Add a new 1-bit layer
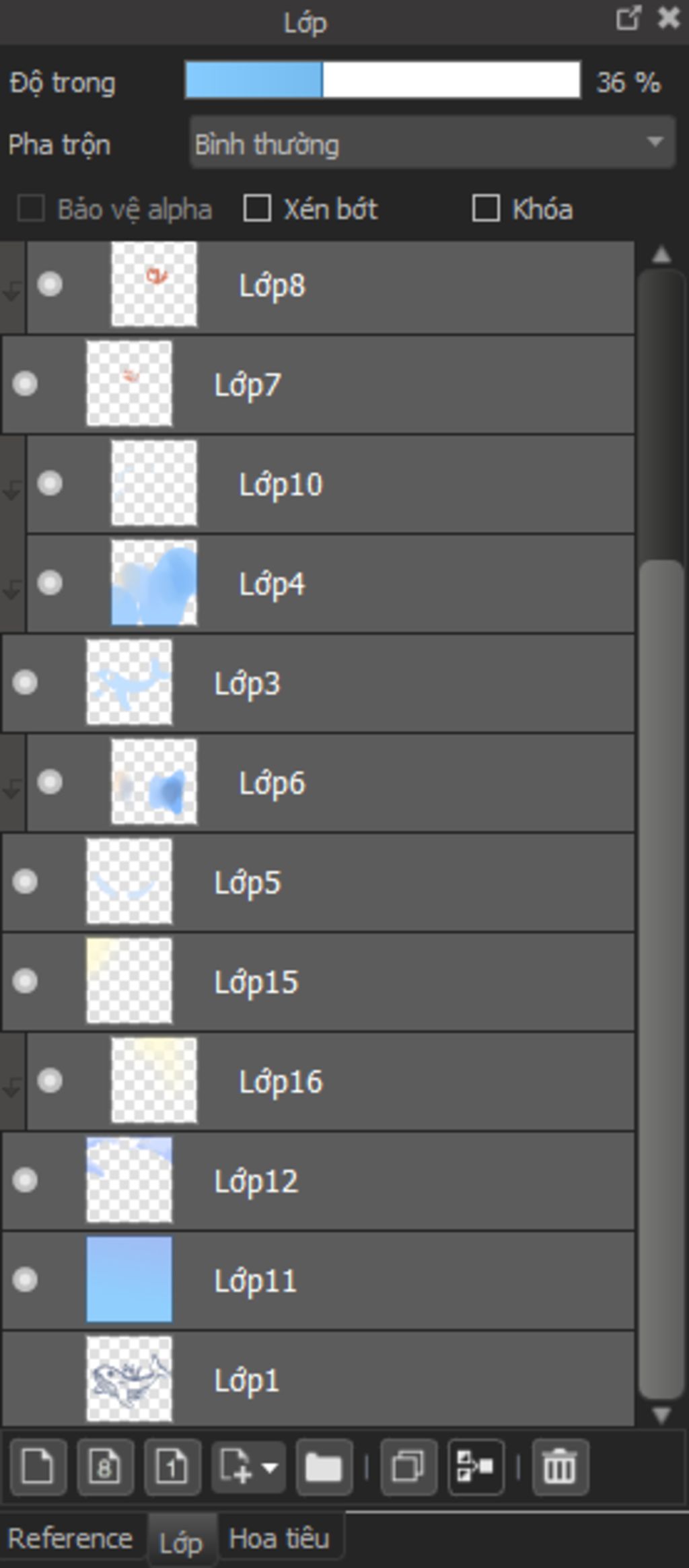689x1568 pixels. pos(172,1466)
